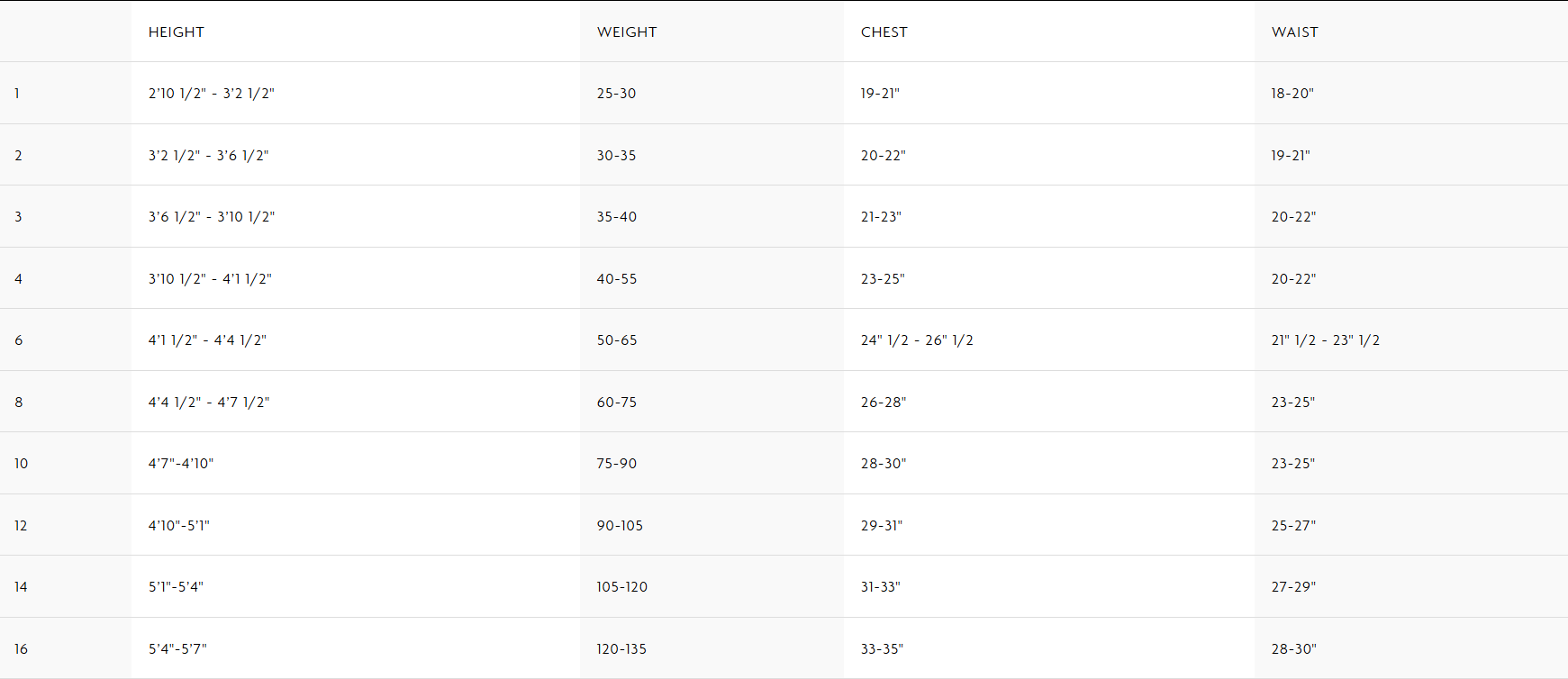Click waist value 18-20"
The image size is (1568, 679).
pyautogui.click(x=1292, y=94)
